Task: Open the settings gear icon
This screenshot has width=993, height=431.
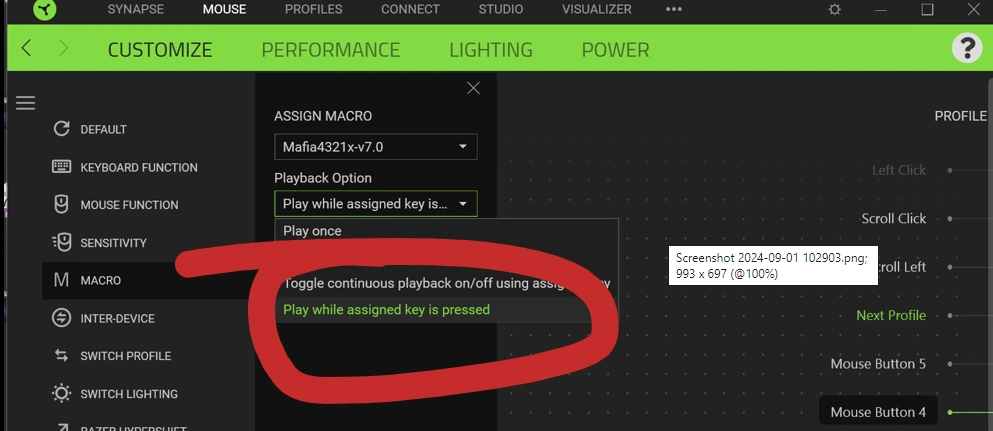Action: pyautogui.click(x=835, y=9)
